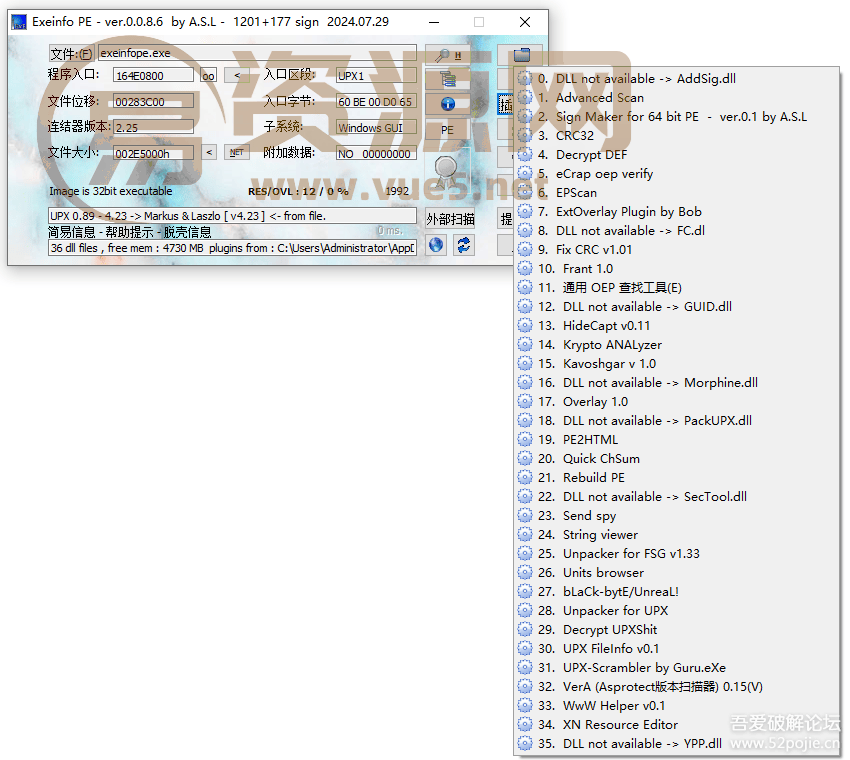Image resolution: width=850 pixels, height=760 pixels.
Task: Choose Unpacker for UPX plugin
Action: tap(676, 610)
